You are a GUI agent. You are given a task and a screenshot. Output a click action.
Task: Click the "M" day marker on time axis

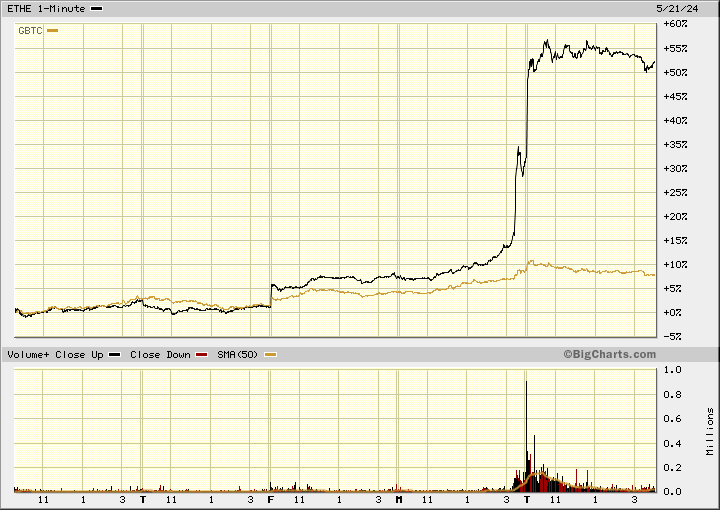pyautogui.click(x=399, y=499)
